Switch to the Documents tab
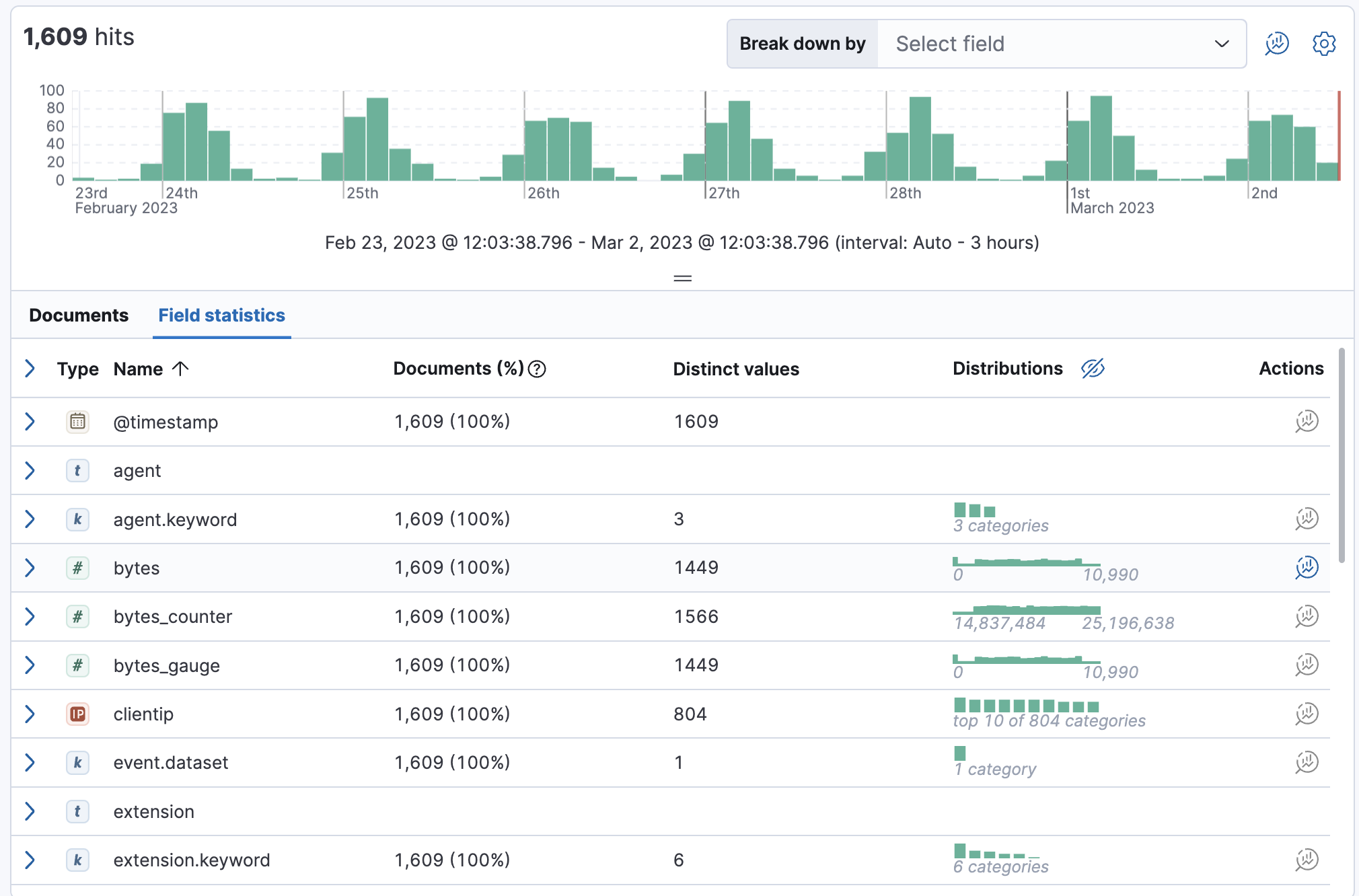The height and width of the screenshot is (896, 1359). 78,315
